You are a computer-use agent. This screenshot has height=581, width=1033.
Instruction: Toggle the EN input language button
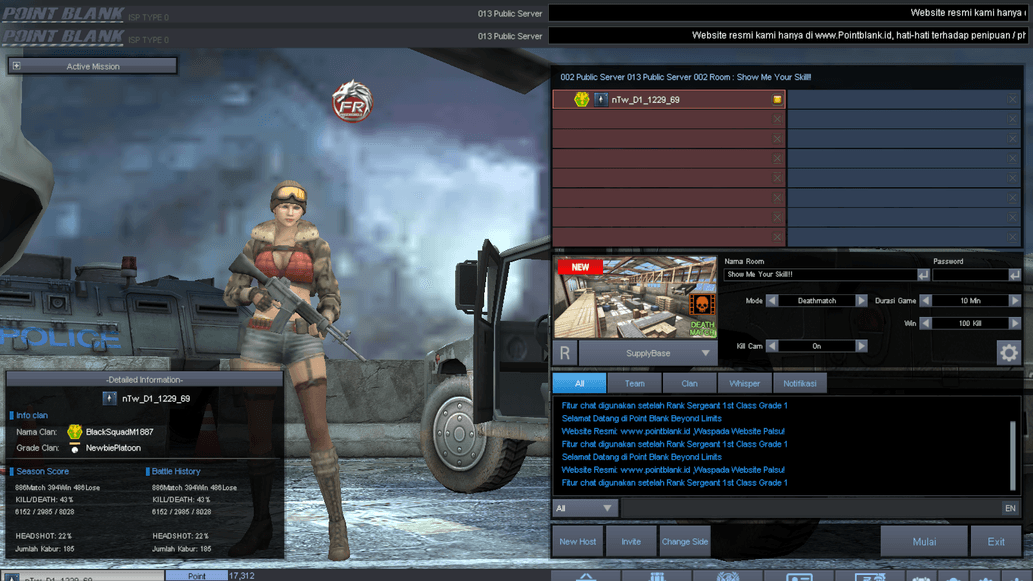coord(1010,508)
